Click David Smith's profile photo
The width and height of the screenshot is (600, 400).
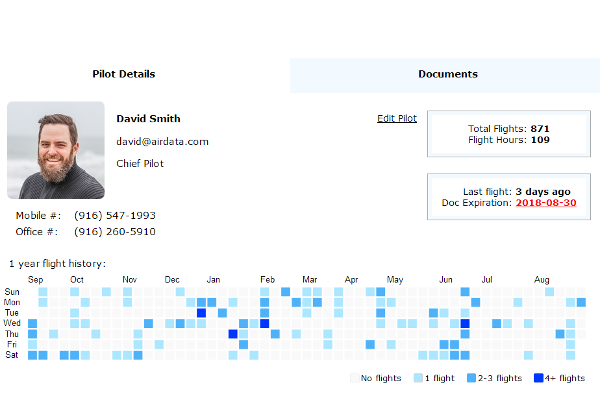[x=56, y=150]
